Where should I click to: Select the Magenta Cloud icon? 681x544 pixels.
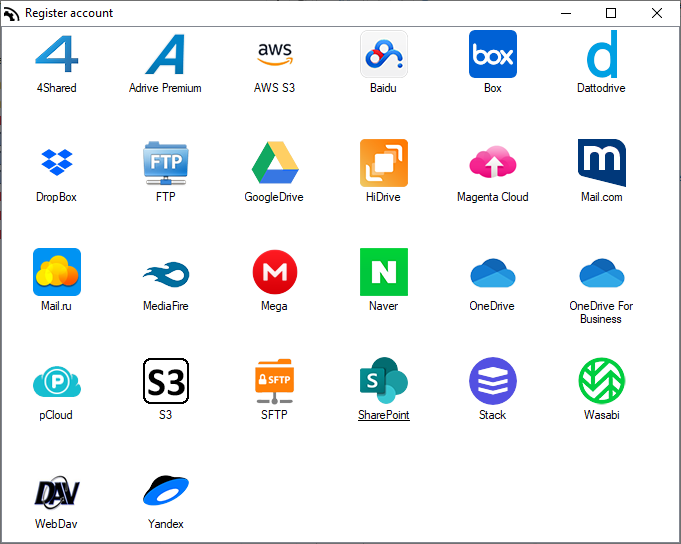coord(493,162)
